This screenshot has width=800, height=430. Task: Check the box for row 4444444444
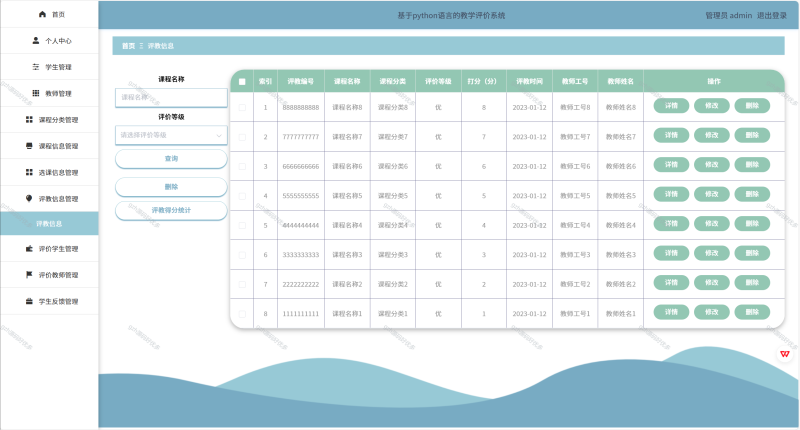(x=242, y=225)
